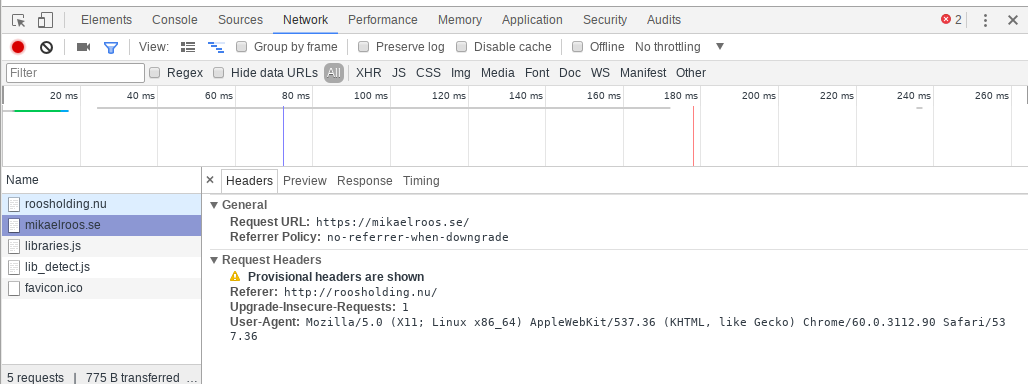
Task: Show the Response detail tab
Action: tap(365, 181)
